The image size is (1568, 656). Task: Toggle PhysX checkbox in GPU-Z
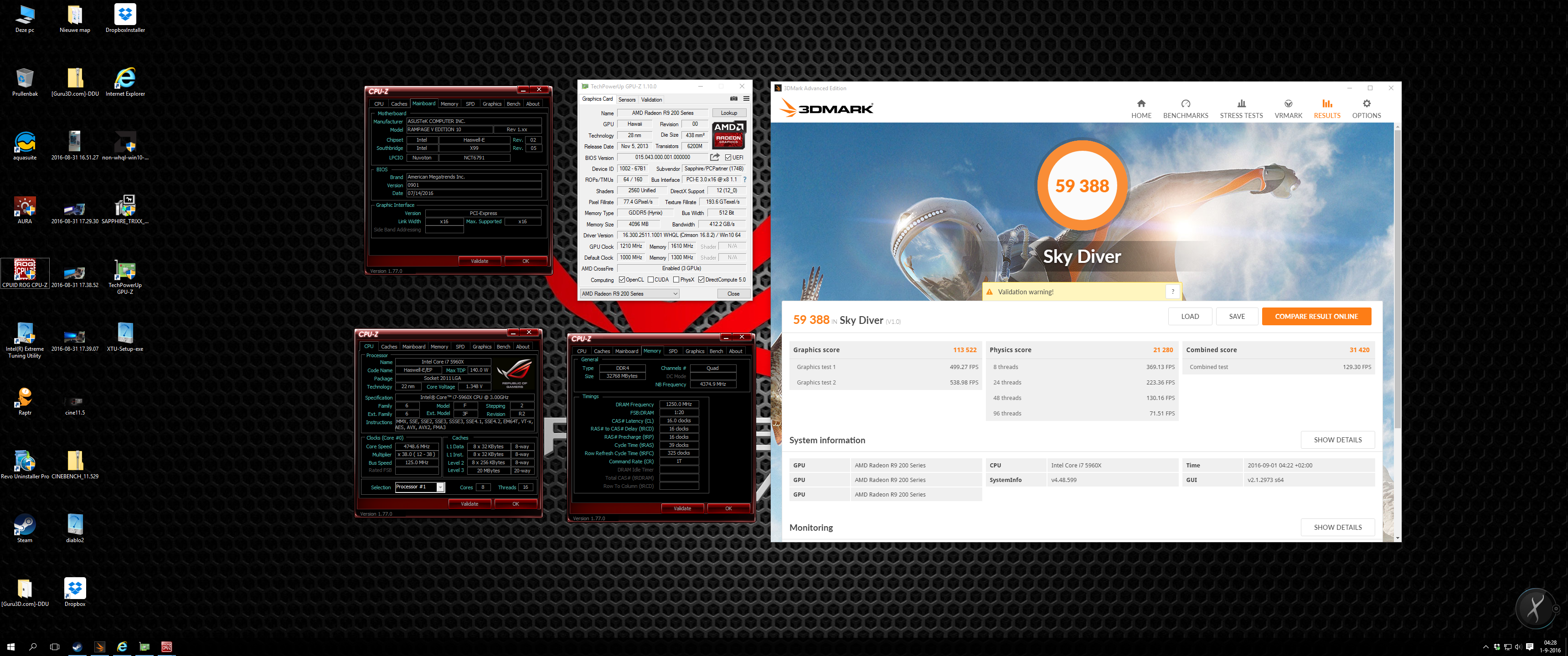coord(676,280)
